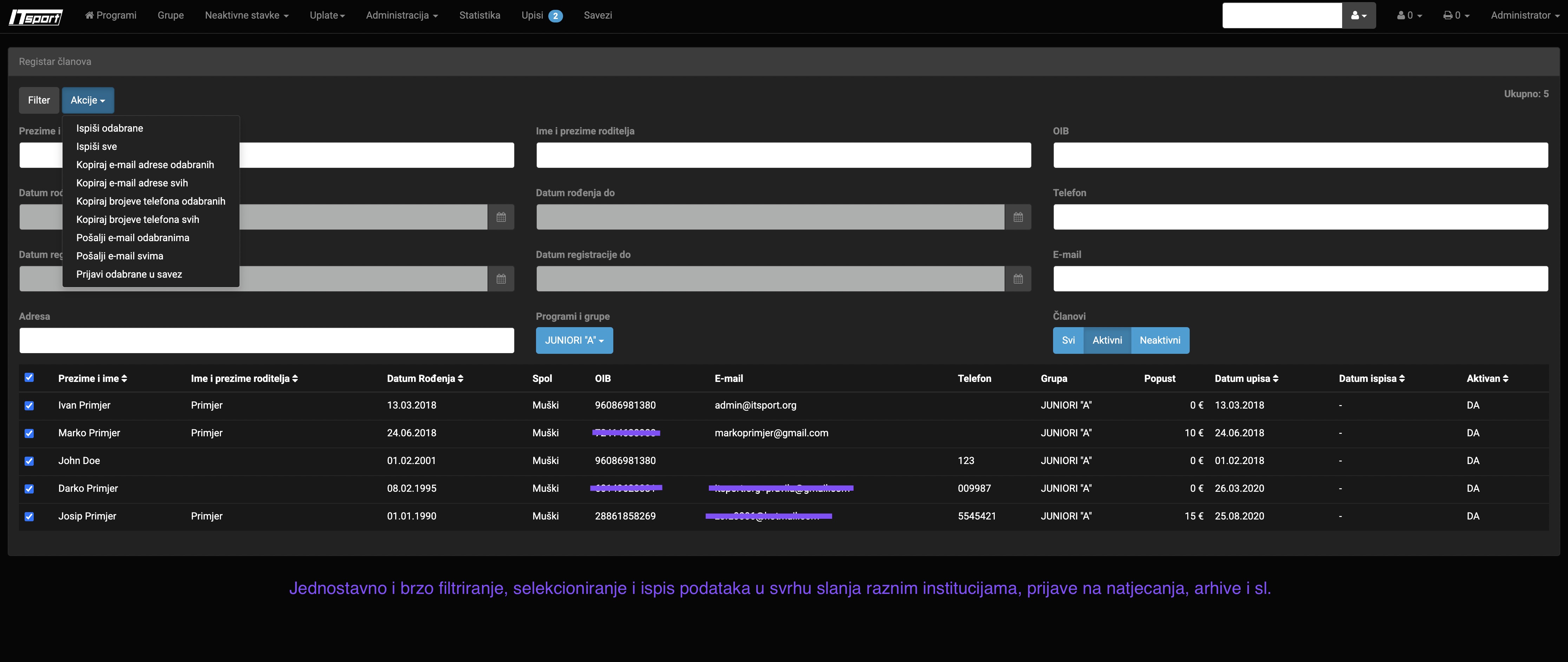Open the calendar for Datum rođenja do
The width and height of the screenshot is (1568, 662).
1018,217
